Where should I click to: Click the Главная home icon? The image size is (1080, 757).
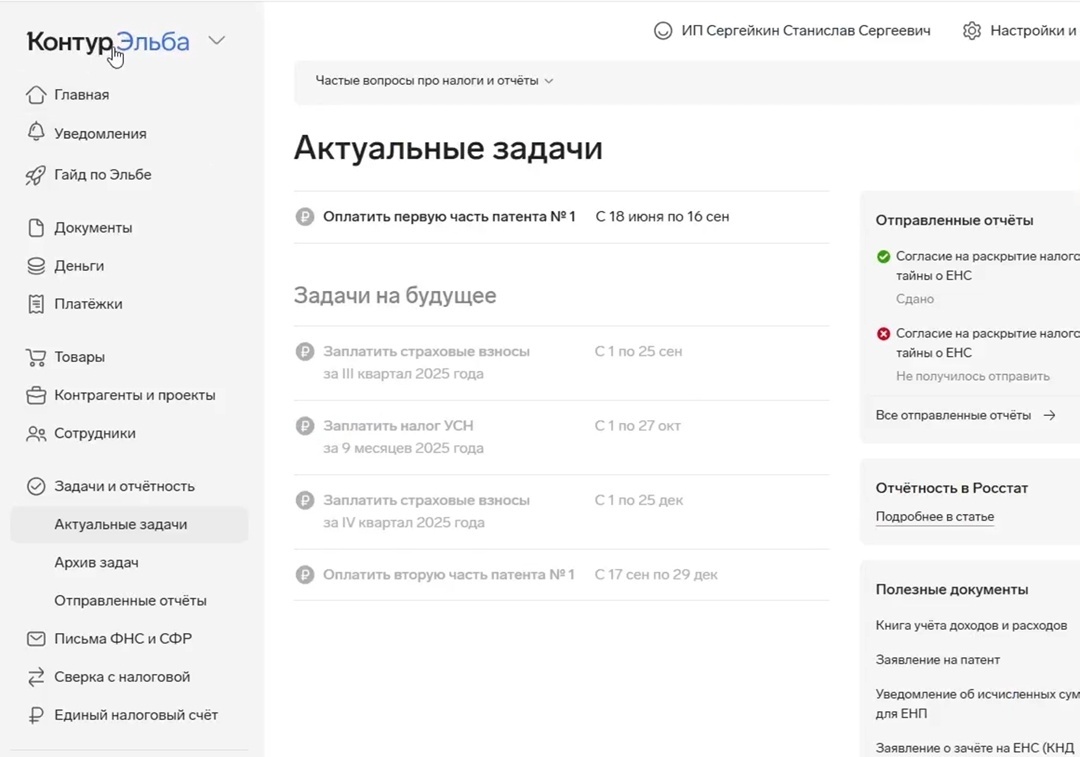pyautogui.click(x=36, y=94)
